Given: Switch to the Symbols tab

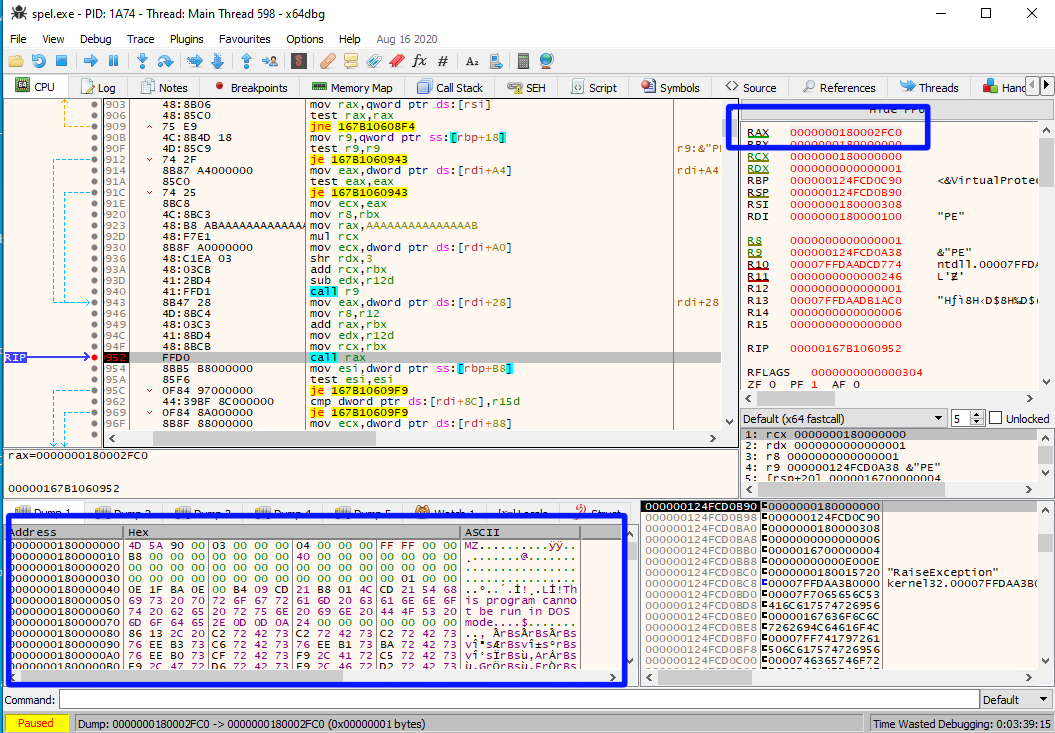Looking at the screenshot, I should pyautogui.click(x=670, y=88).
